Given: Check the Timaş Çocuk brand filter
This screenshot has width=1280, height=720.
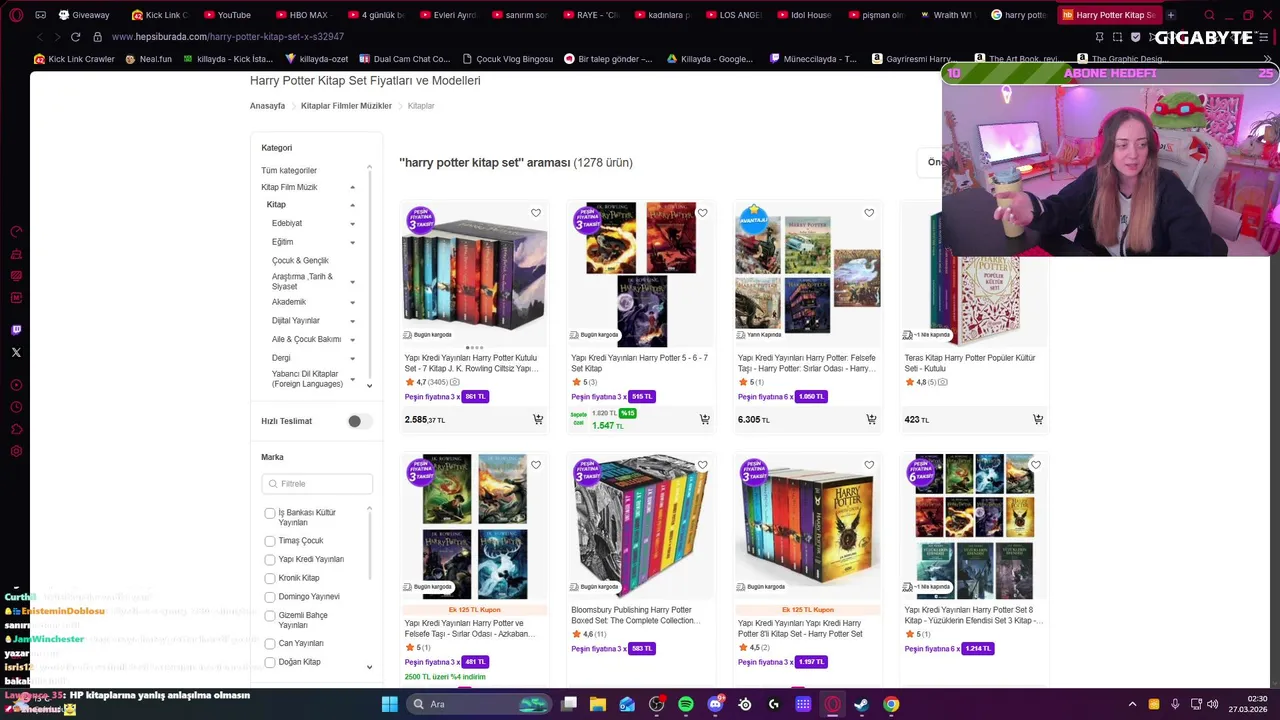Looking at the screenshot, I should click(270, 541).
